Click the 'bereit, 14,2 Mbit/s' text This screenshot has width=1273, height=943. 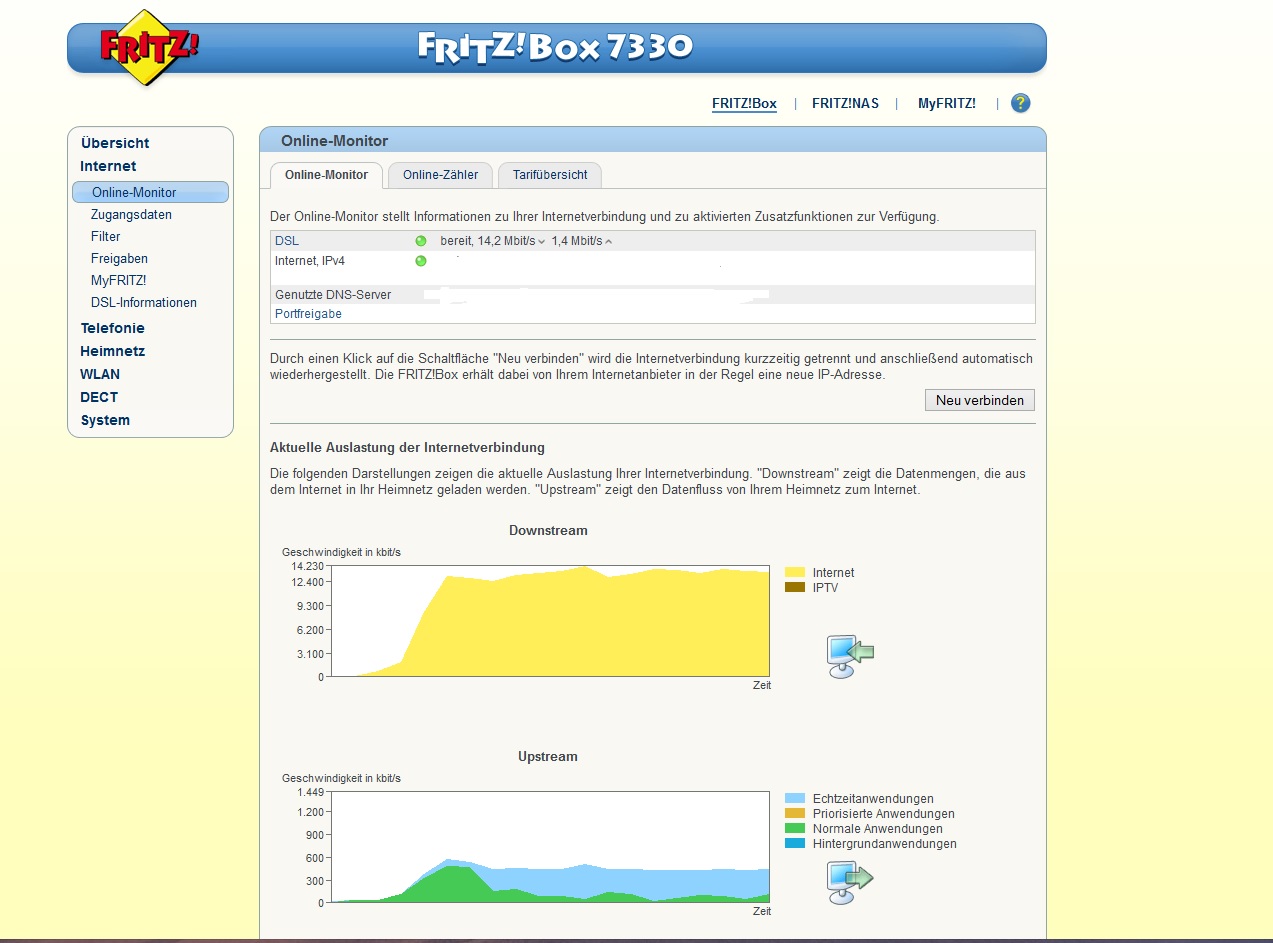tap(488, 241)
